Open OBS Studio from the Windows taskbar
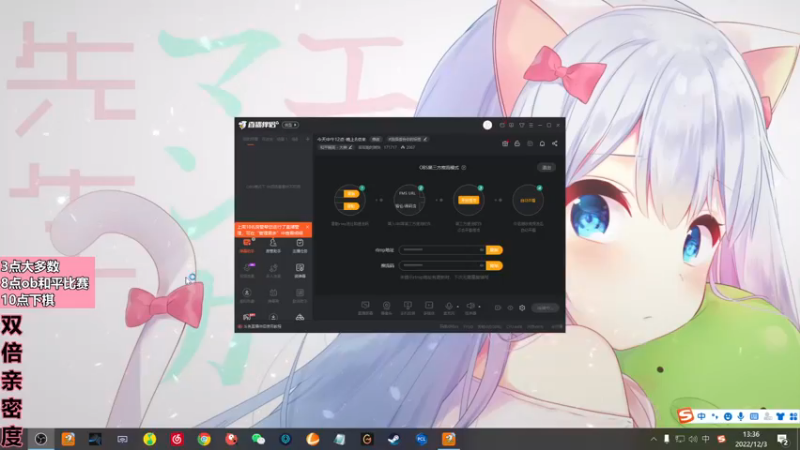 pyautogui.click(x=41, y=439)
